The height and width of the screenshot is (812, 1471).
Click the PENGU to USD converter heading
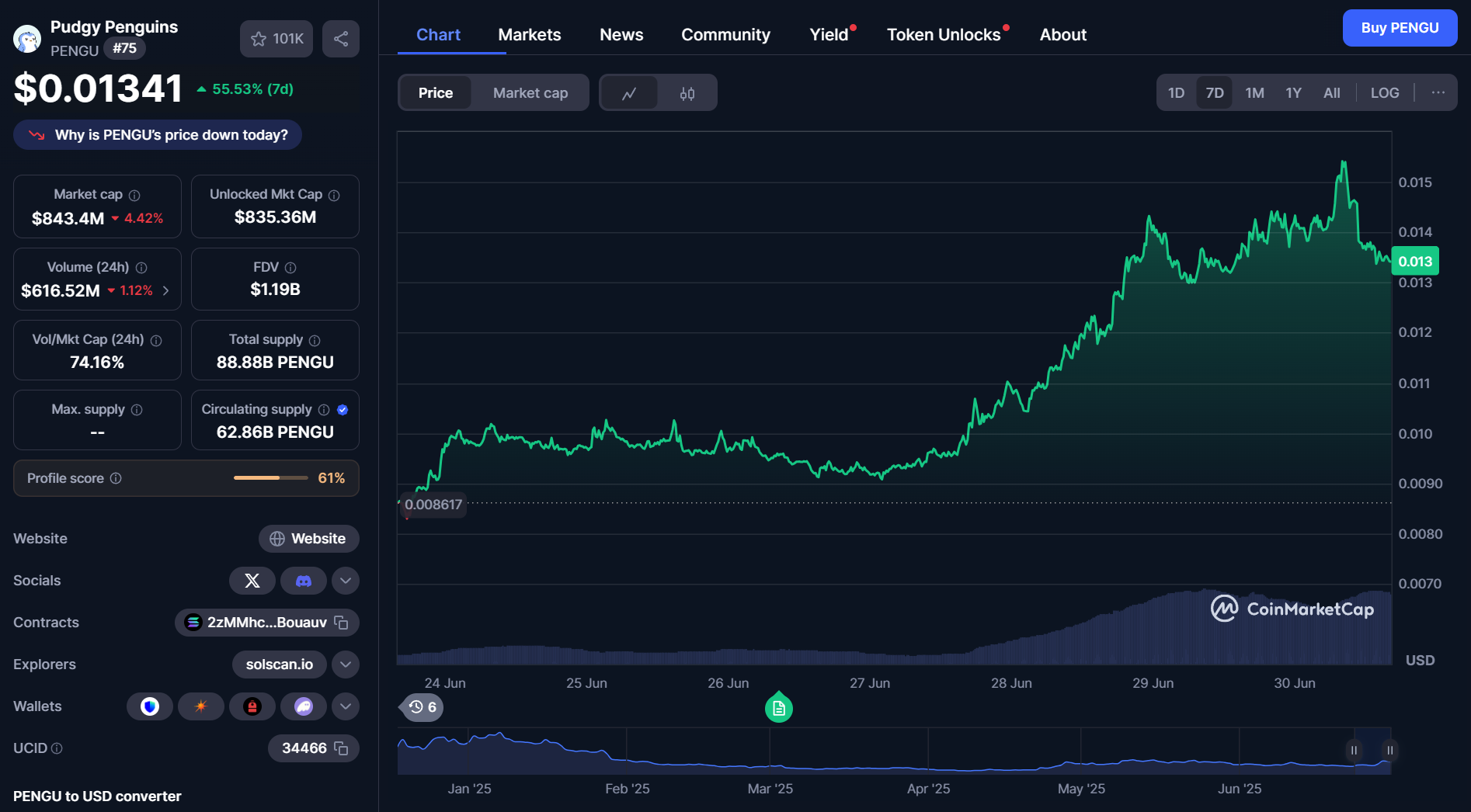97,796
